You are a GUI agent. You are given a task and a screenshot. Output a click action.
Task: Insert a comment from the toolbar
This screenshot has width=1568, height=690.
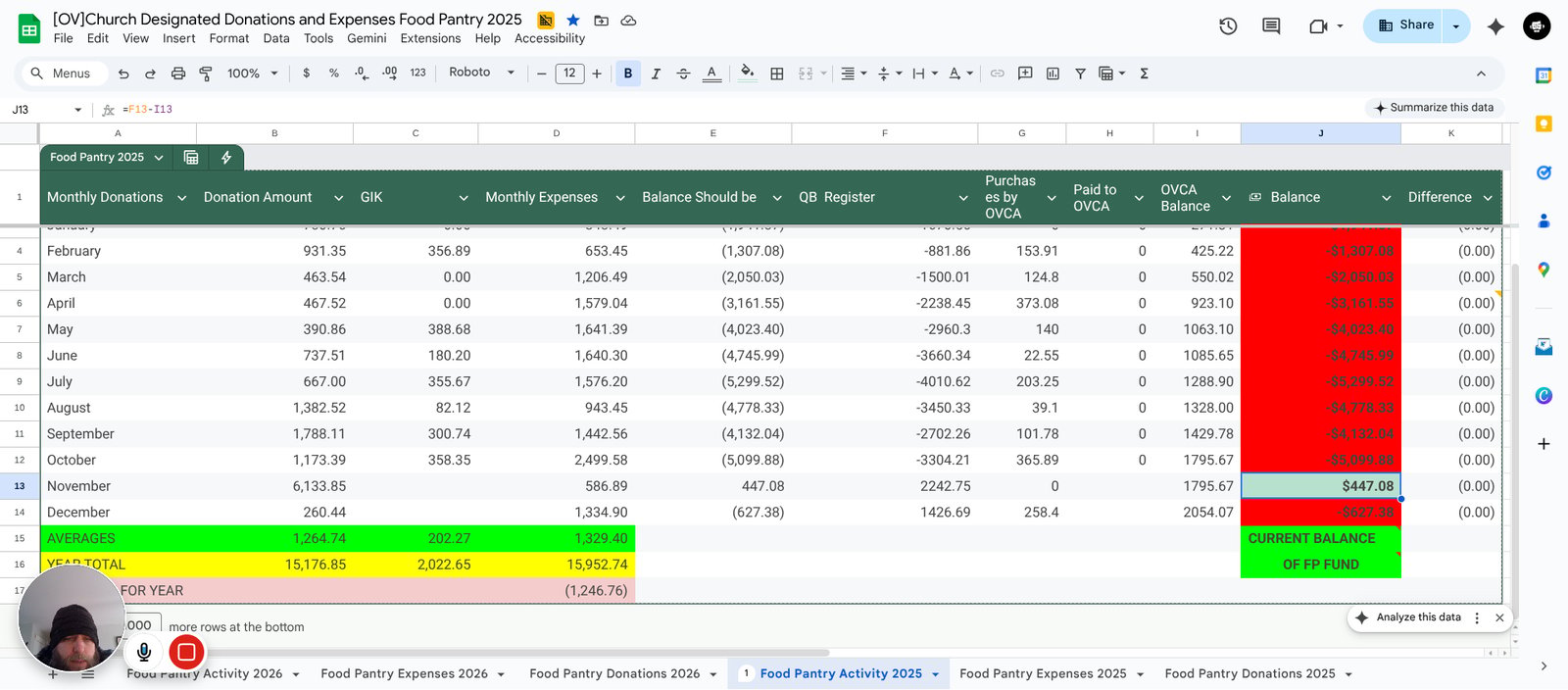point(1025,74)
